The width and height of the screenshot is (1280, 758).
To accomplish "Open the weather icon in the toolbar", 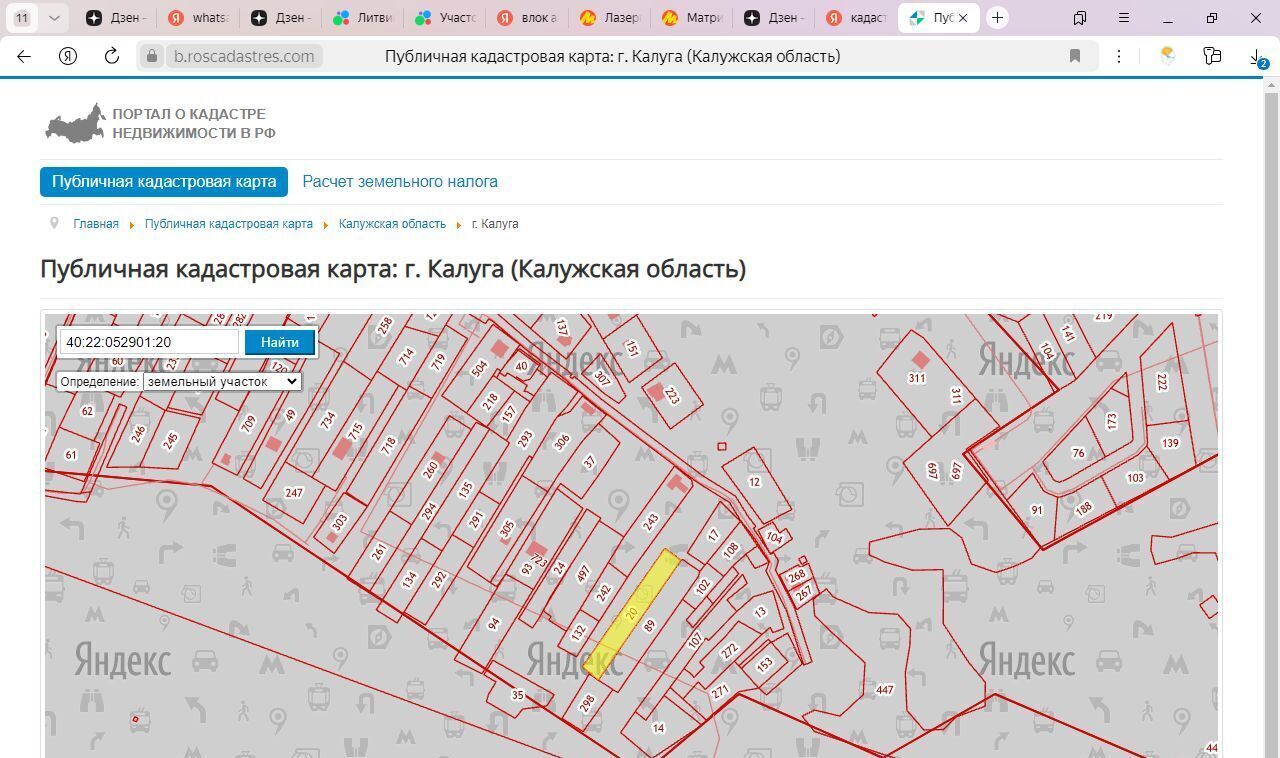I will pyautogui.click(x=1167, y=56).
